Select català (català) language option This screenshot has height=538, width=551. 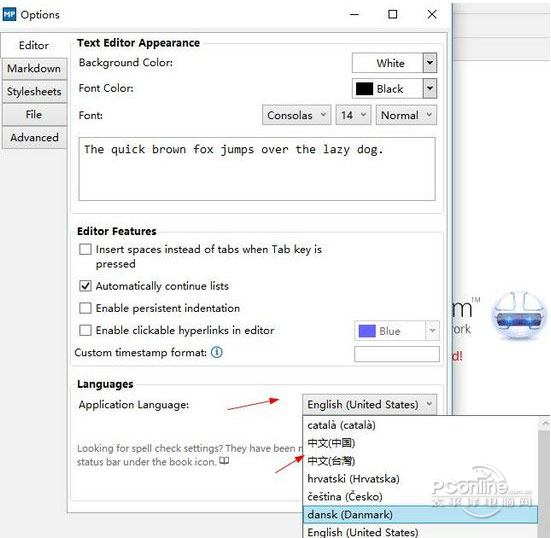[x=420, y=425]
